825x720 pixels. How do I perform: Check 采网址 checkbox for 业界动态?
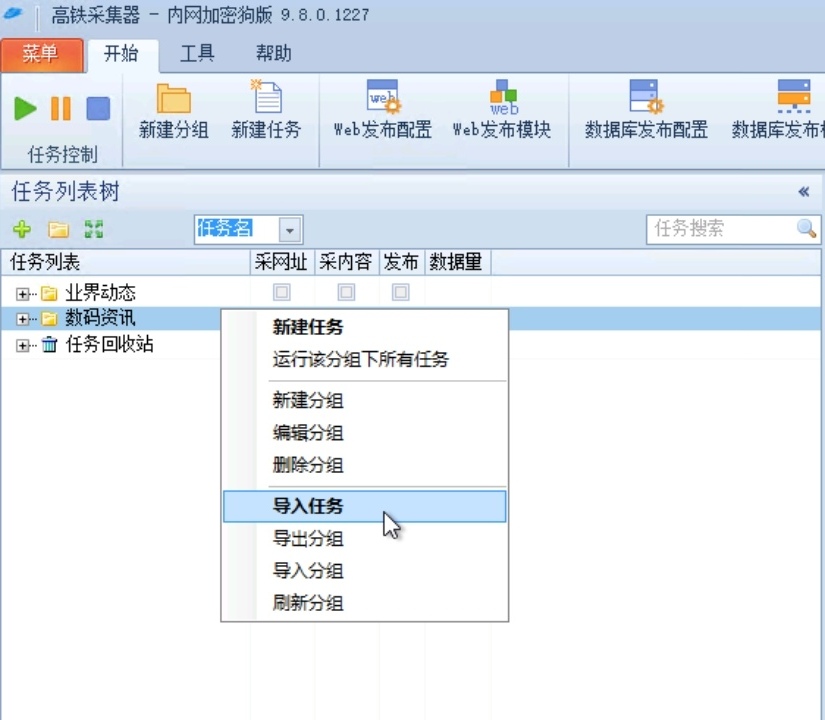(281, 291)
